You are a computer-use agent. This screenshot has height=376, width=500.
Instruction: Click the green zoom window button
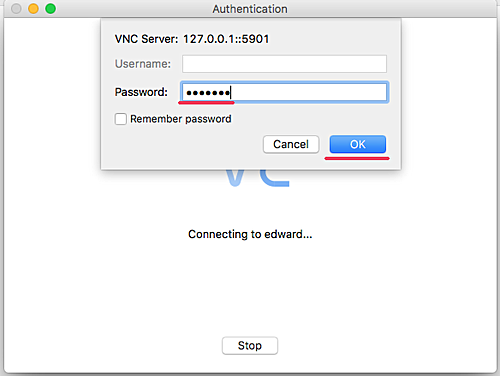click(x=51, y=9)
